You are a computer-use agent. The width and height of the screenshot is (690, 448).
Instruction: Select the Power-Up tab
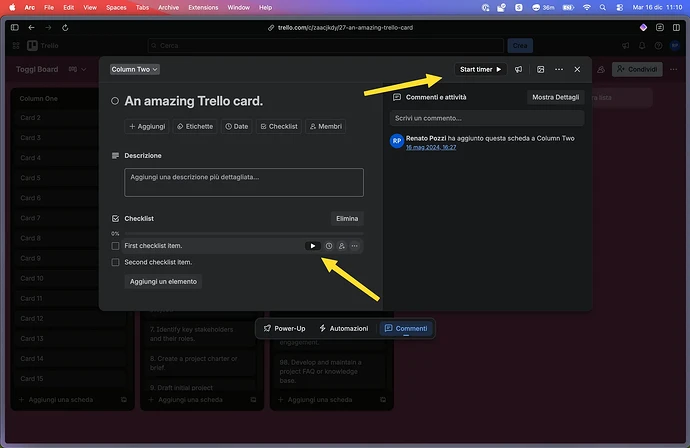coord(284,329)
